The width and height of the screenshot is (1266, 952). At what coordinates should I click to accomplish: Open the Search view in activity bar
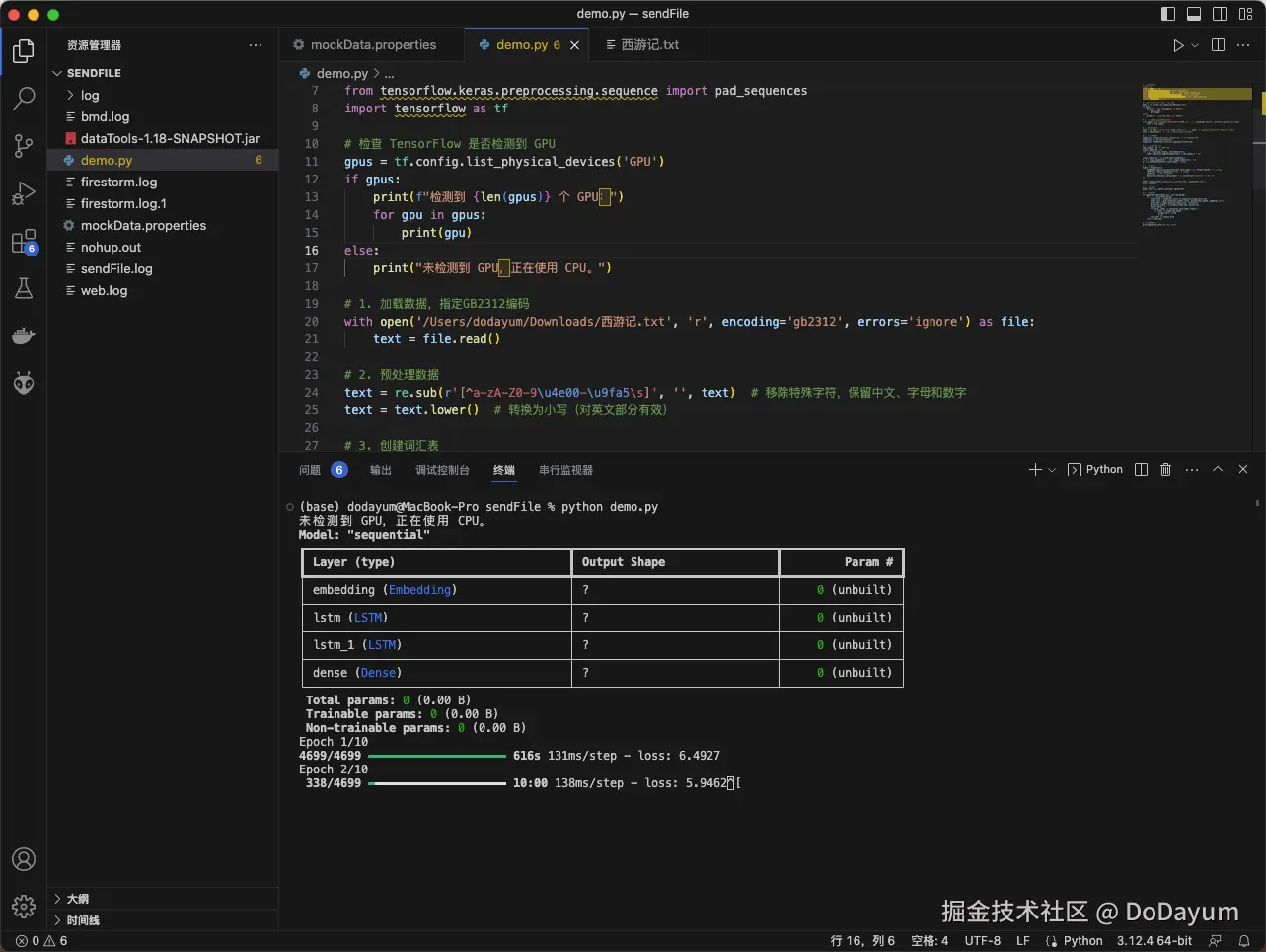coord(24,98)
